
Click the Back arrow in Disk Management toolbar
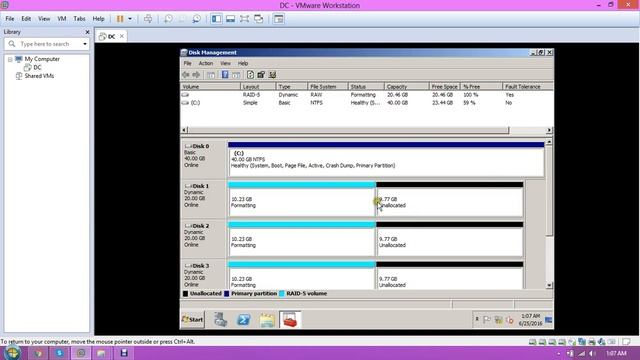(186, 75)
